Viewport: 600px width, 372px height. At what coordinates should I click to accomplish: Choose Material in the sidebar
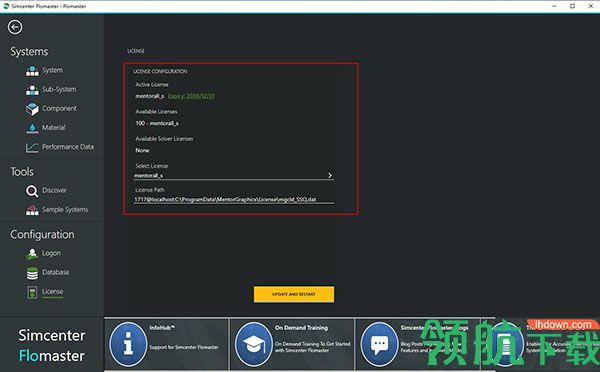[54, 127]
